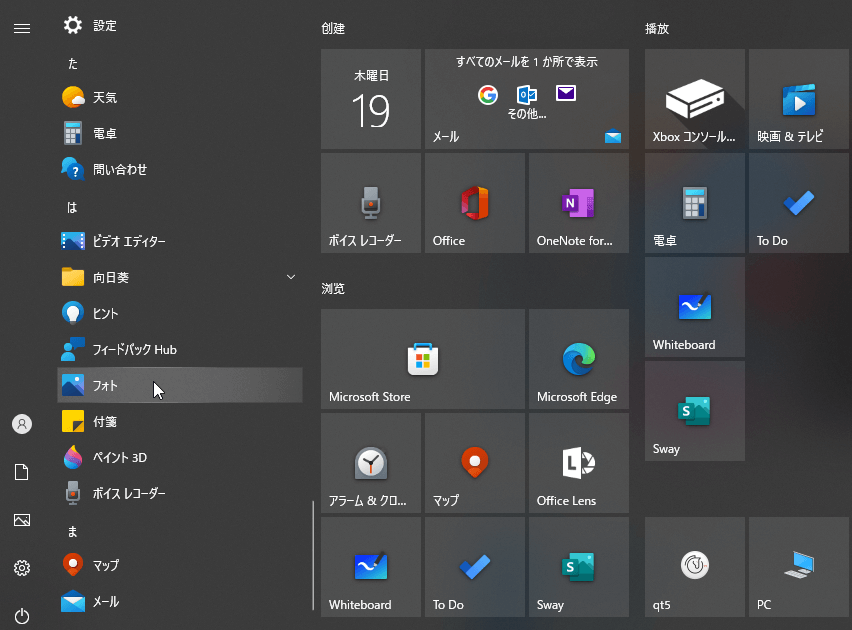Screen dimensions: 852x630
Task: Expand the 向日葵 folder chevron
Action: 291,277
